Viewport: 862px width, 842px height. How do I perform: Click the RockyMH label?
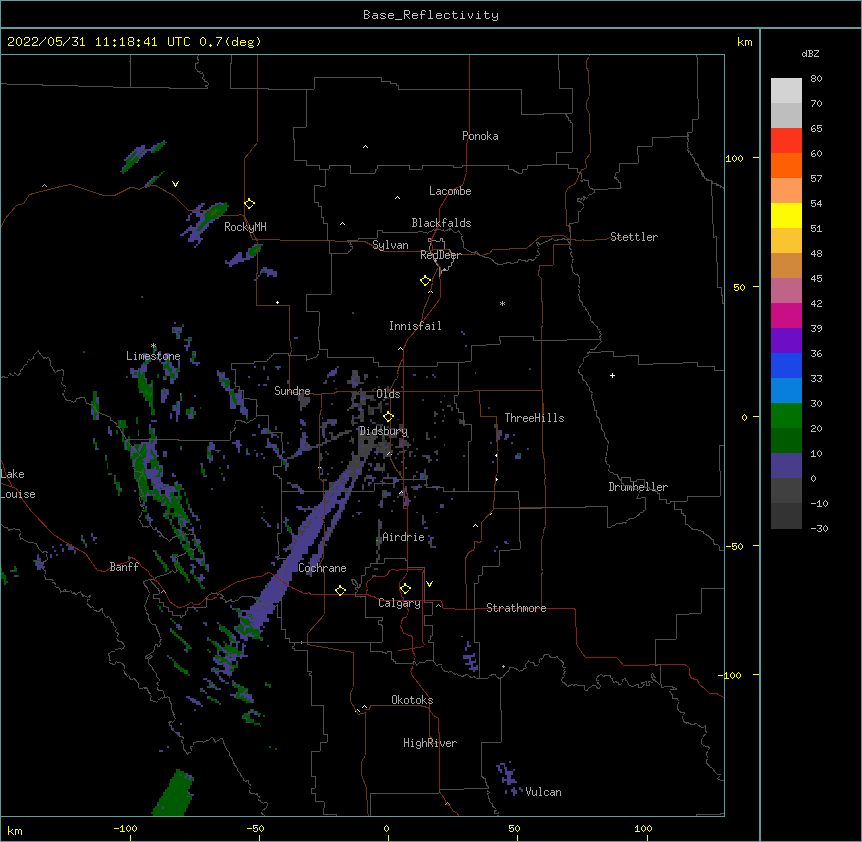(x=245, y=227)
